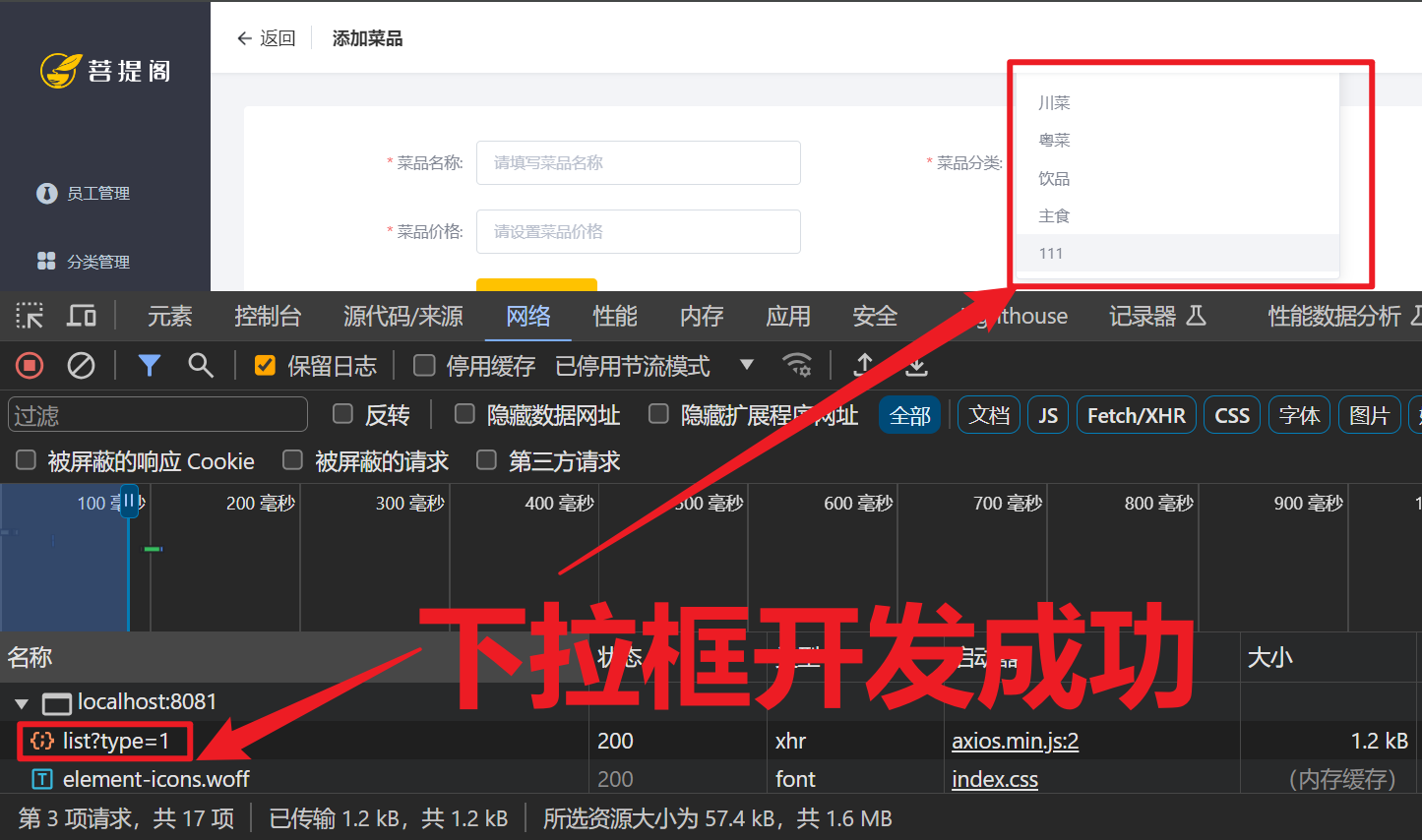Image resolution: width=1422 pixels, height=840 pixels.
Task: Click the localhost:8081 frame icon
Action: (x=57, y=702)
